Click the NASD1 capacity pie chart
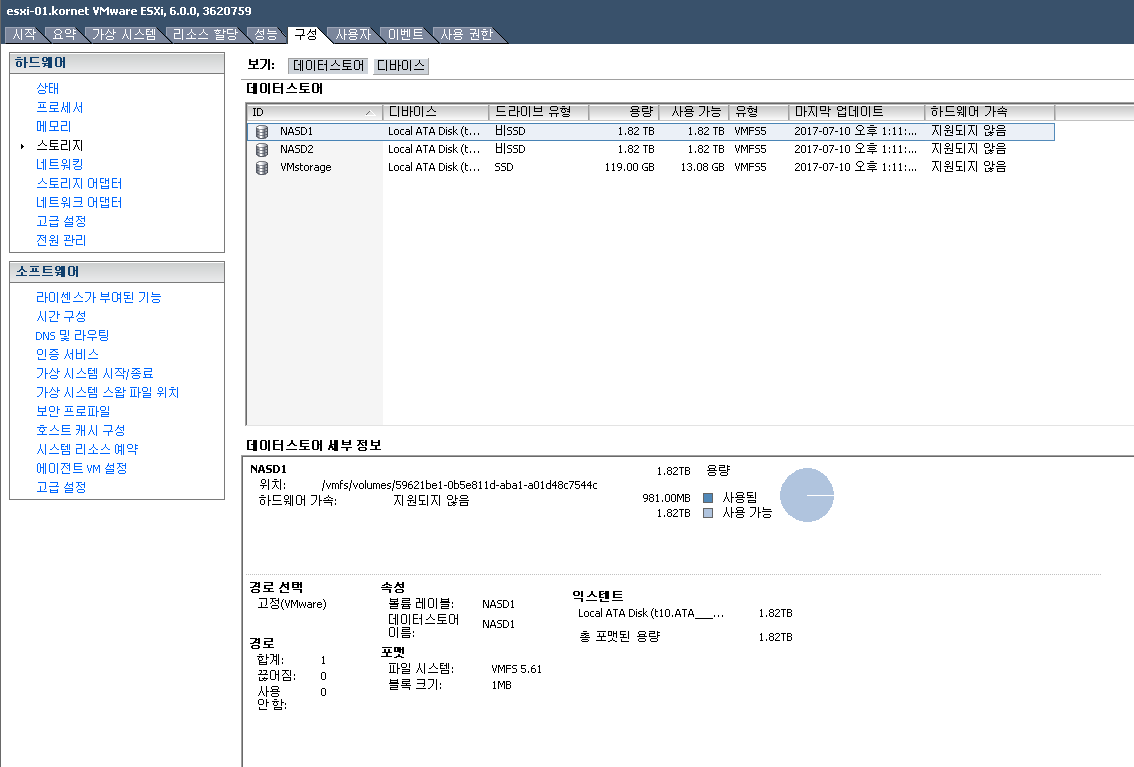1134x767 pixels. (x=807, y=495)
